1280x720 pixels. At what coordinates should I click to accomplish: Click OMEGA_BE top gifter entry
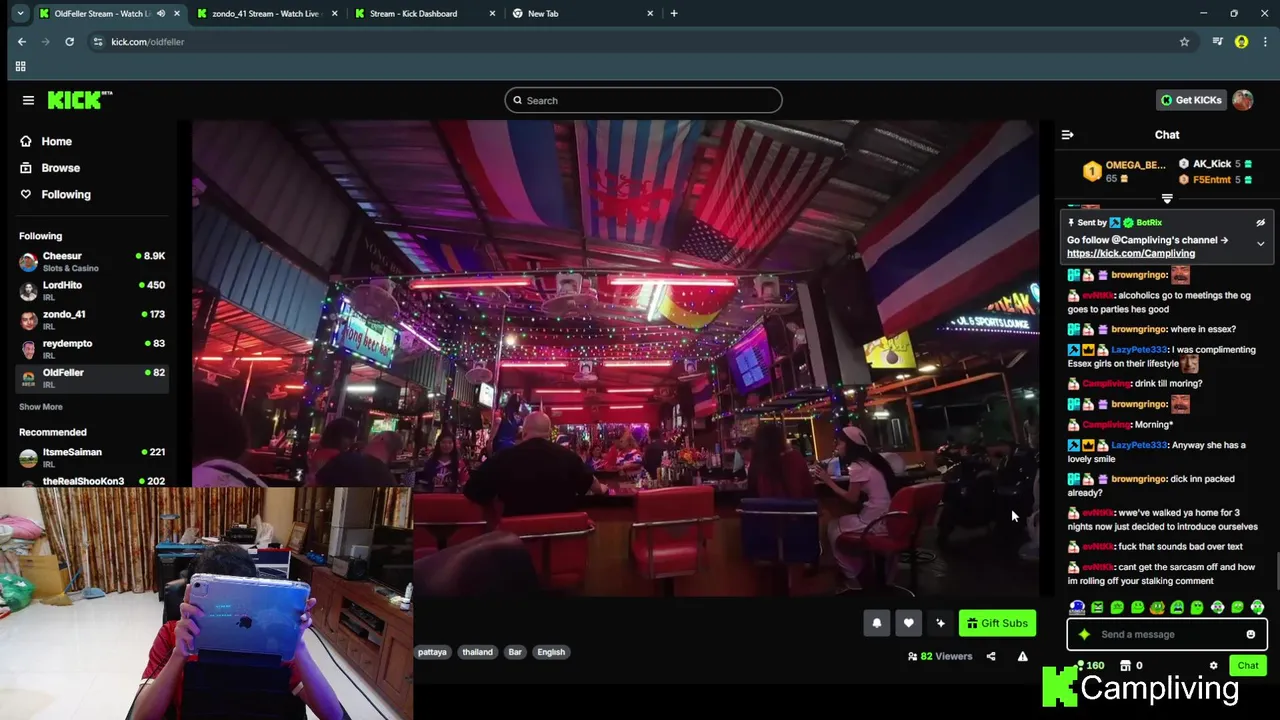pyautogui.click(x=1125, y=171)
